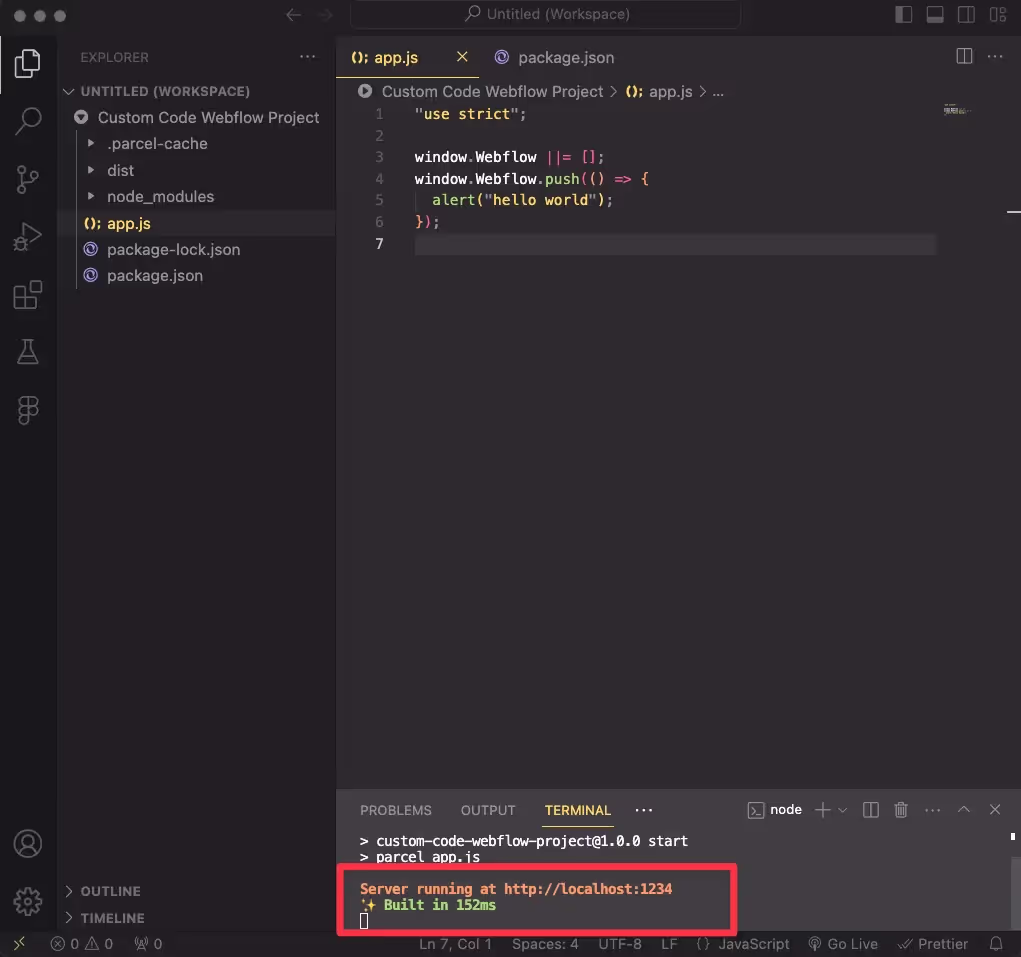Open notifications bell in status bar
1021x957 pixels.
coord(996,943)
